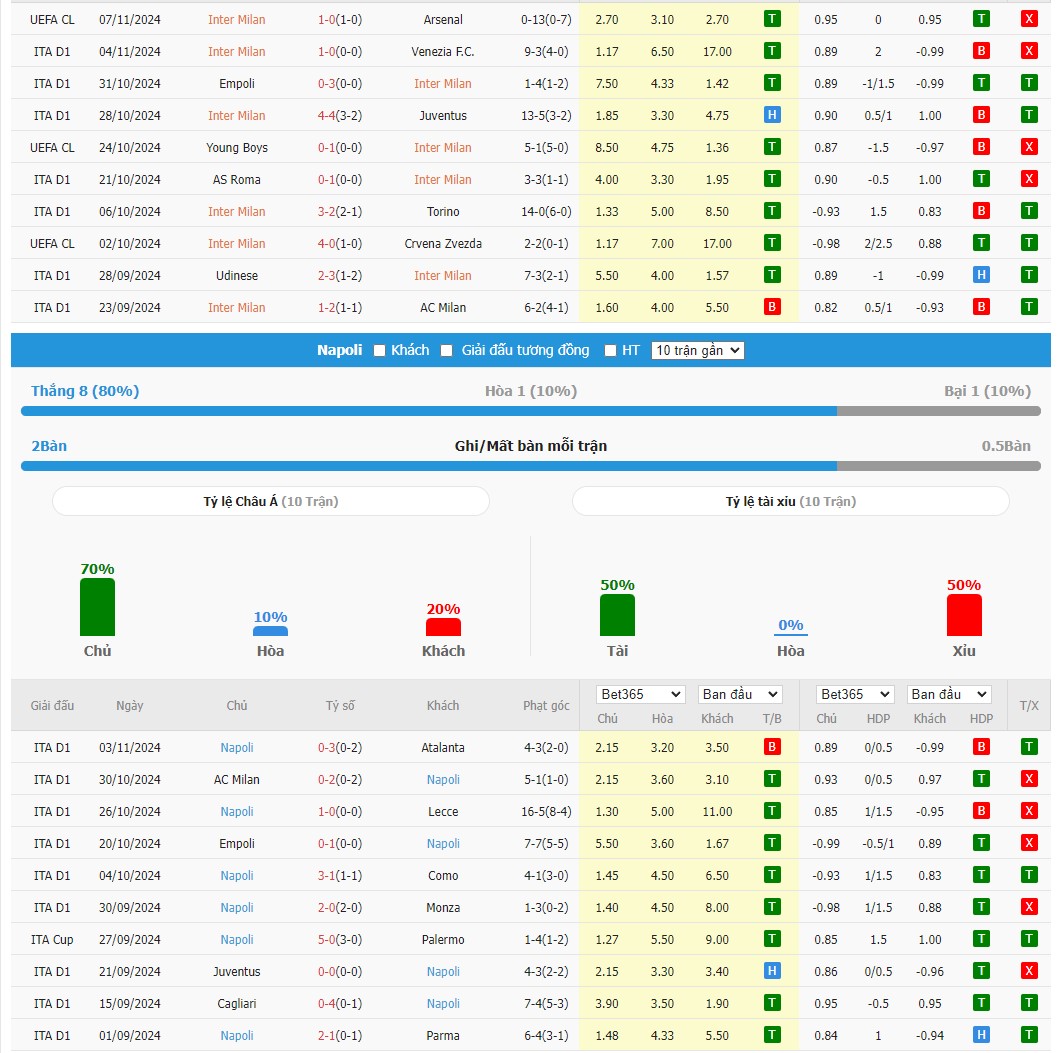
Task: Select Tỷ lệ tài xỉu (10 Trận) tab
Action: click(790, 501)
